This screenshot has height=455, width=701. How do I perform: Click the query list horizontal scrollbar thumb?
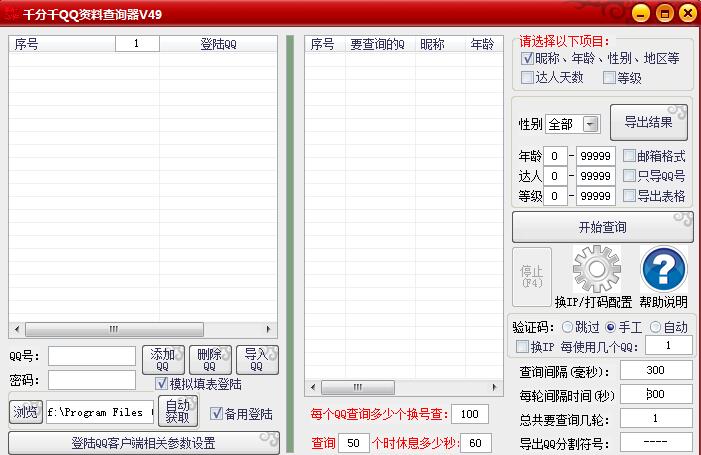(358, 387)
